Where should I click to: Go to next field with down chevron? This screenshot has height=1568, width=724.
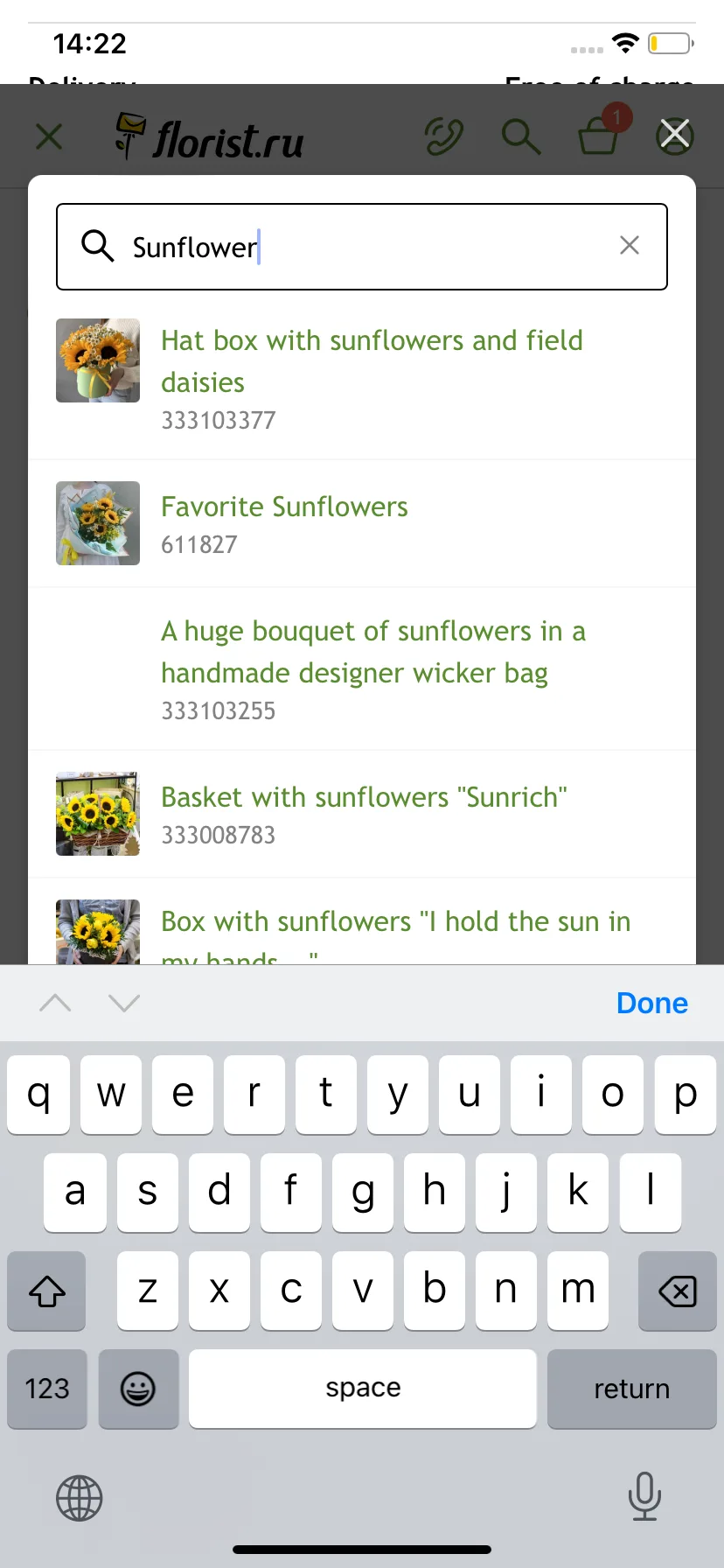[x=124, y=1003]
